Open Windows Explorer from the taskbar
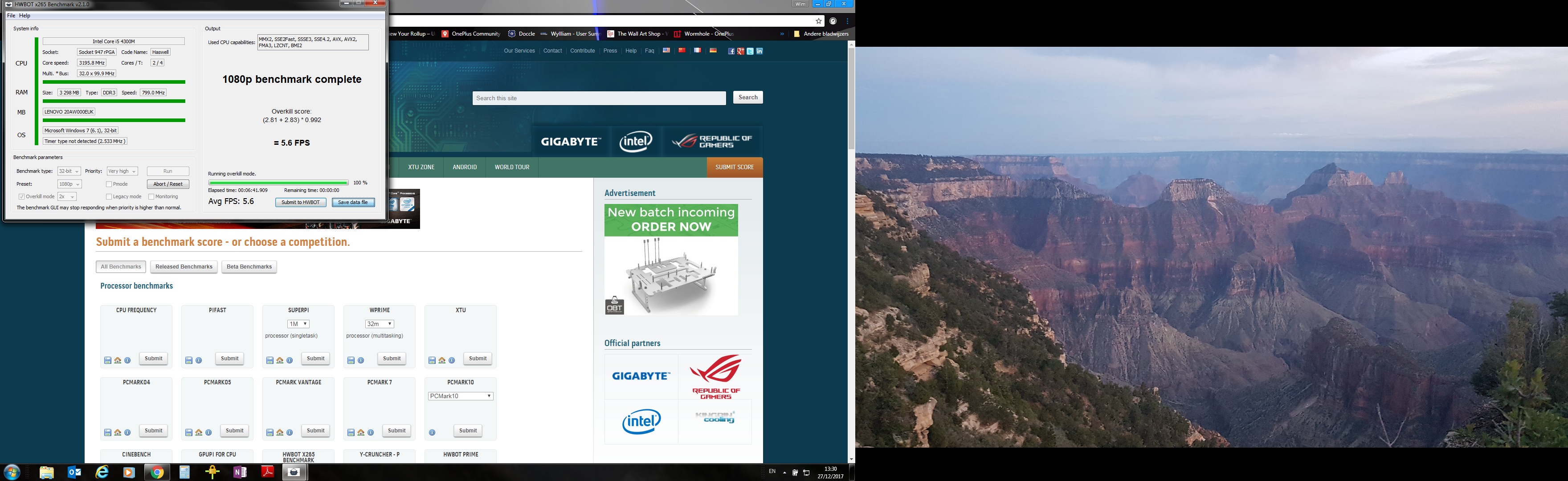The width and height of the screenshot is (1568, 481). 47,472
